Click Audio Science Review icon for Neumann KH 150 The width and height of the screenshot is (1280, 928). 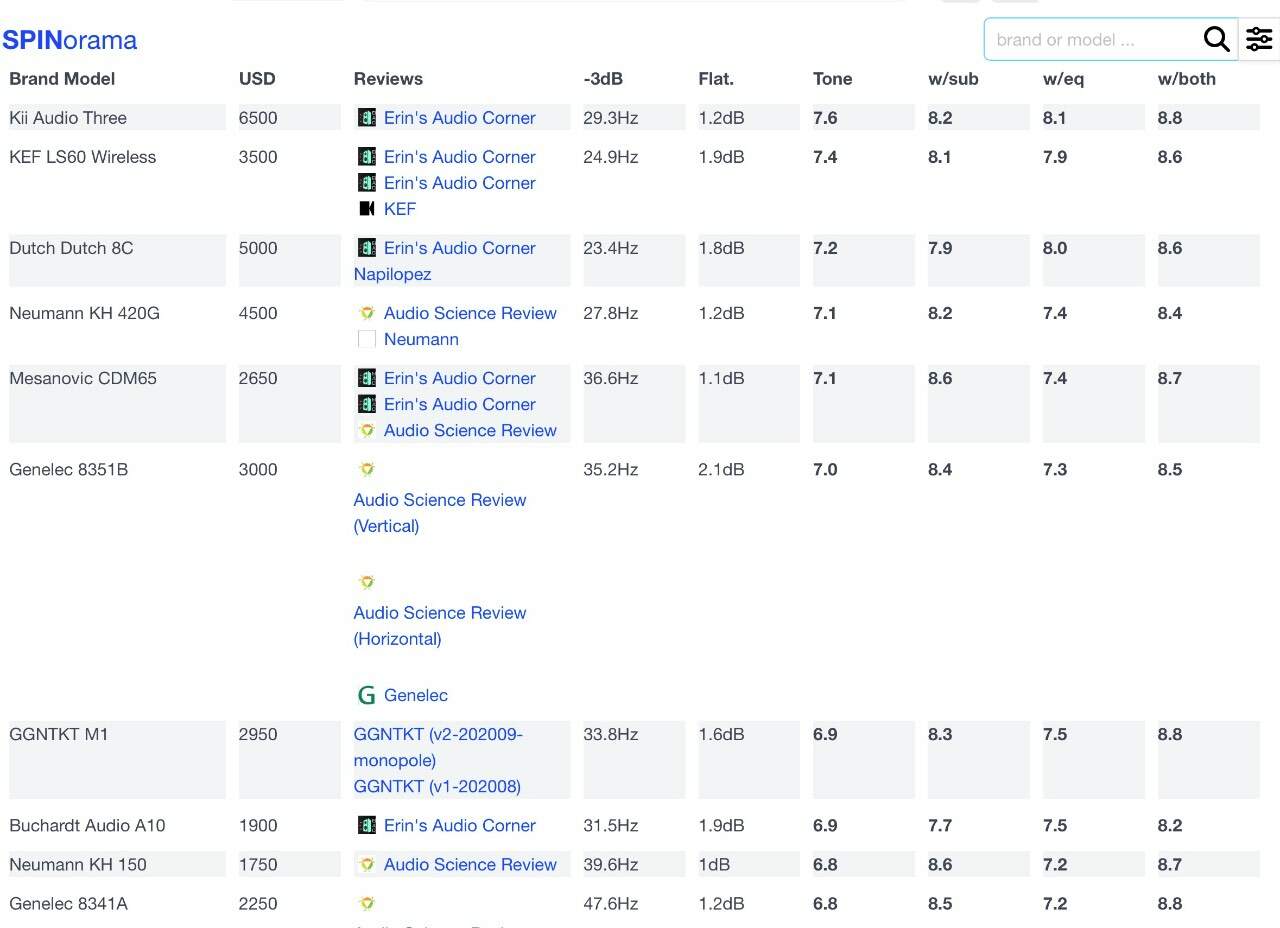(367, 865)
